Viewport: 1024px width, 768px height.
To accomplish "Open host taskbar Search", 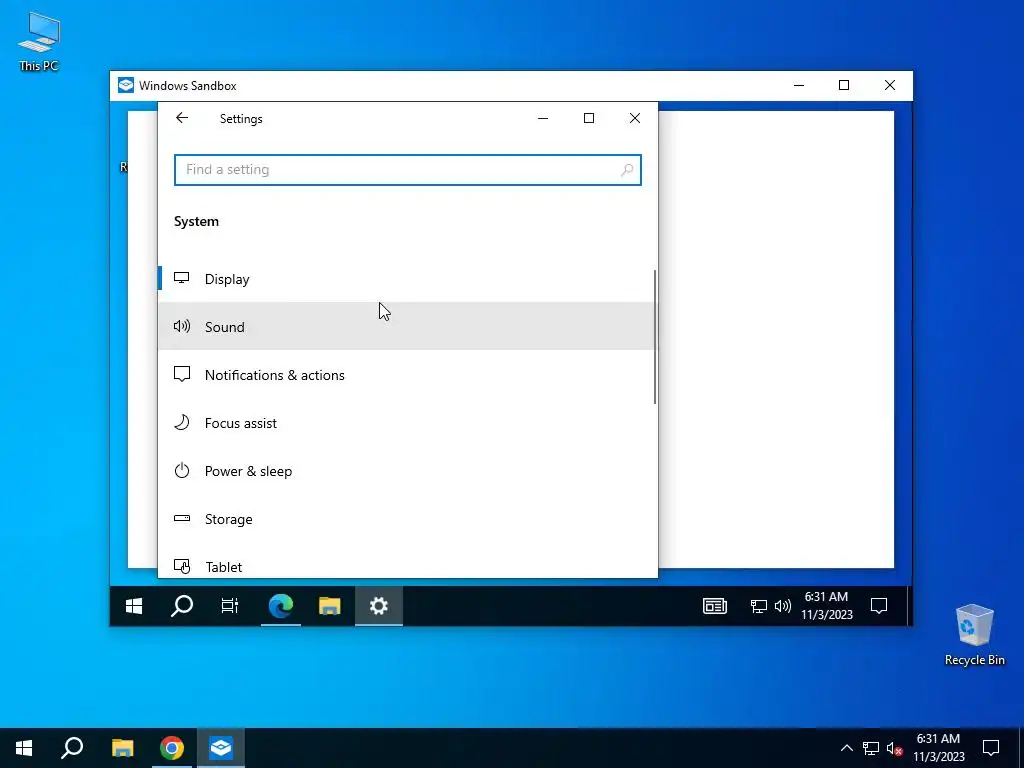I will tap(72, 748).
